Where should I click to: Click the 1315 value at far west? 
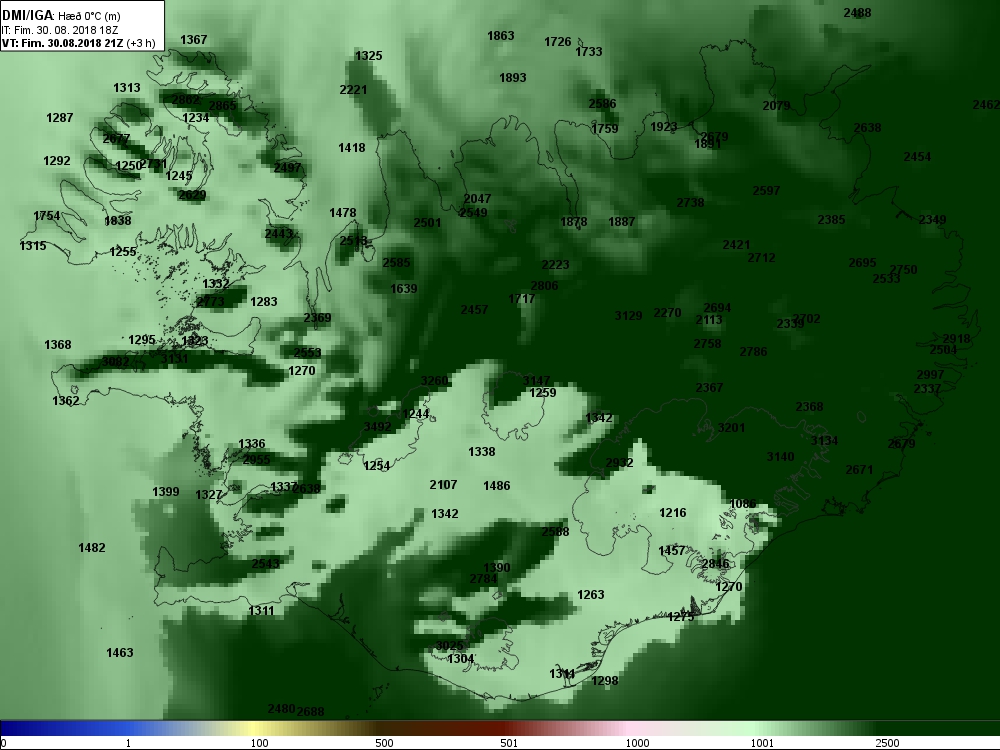pyautogui.click(x=33, y=246)
